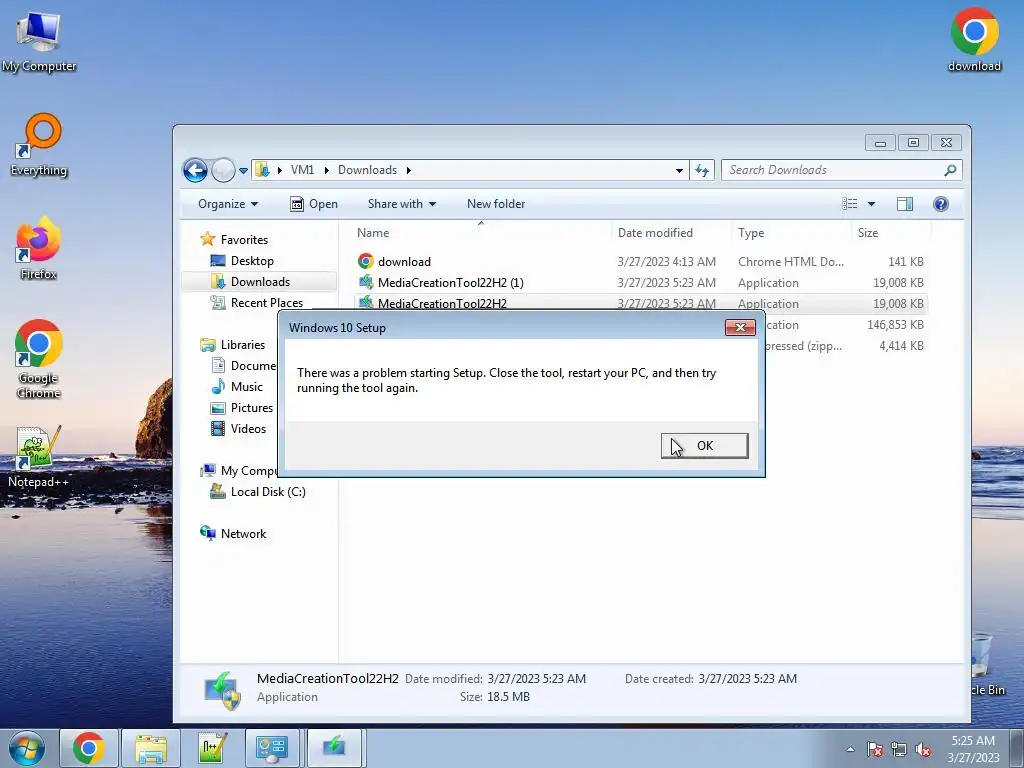
Task: Click Open in the Explorer toolbar
Action: click(x=314, y=204)
